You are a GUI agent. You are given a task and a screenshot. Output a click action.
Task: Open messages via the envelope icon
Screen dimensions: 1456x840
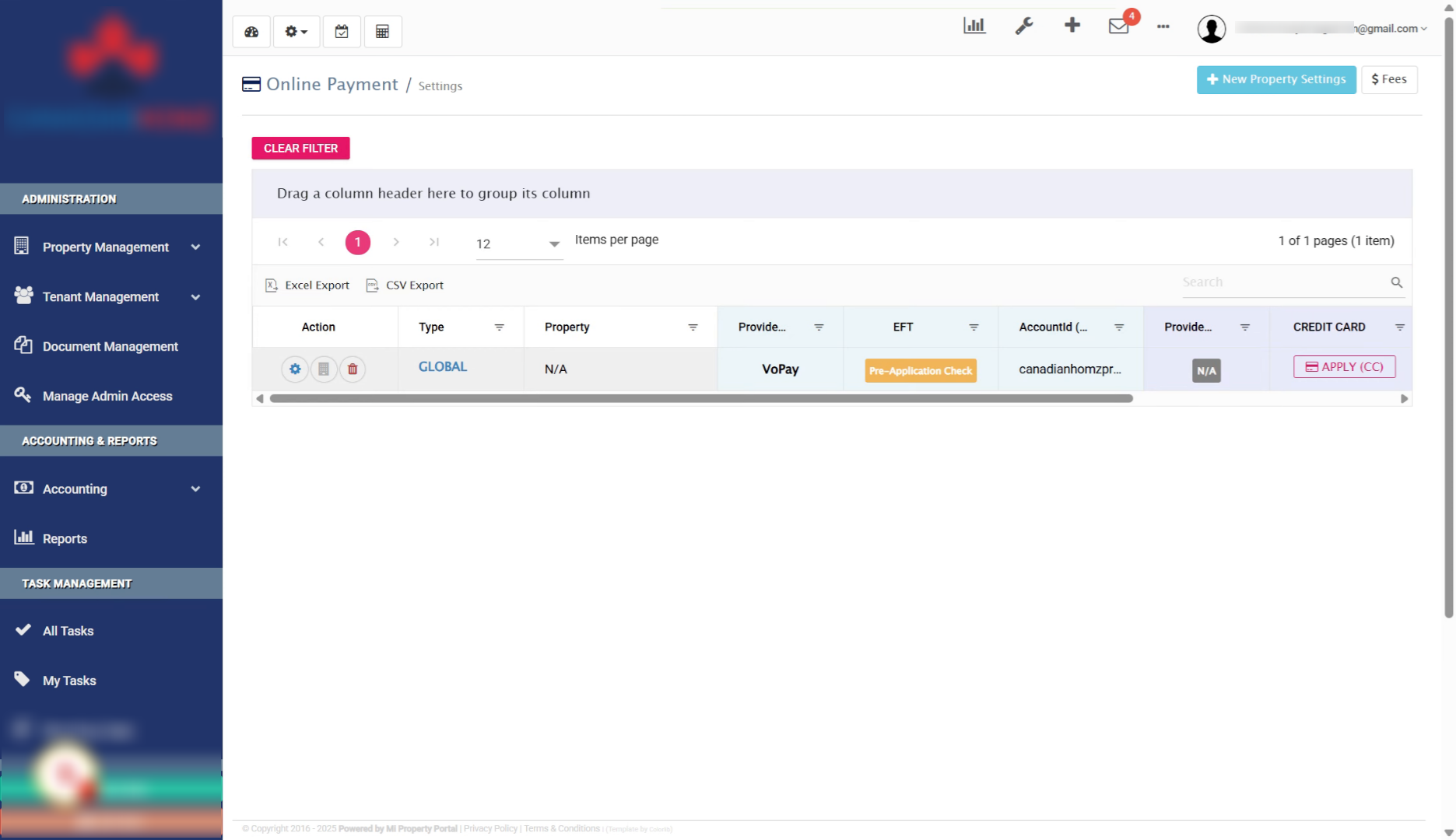tap(1118, 26)
